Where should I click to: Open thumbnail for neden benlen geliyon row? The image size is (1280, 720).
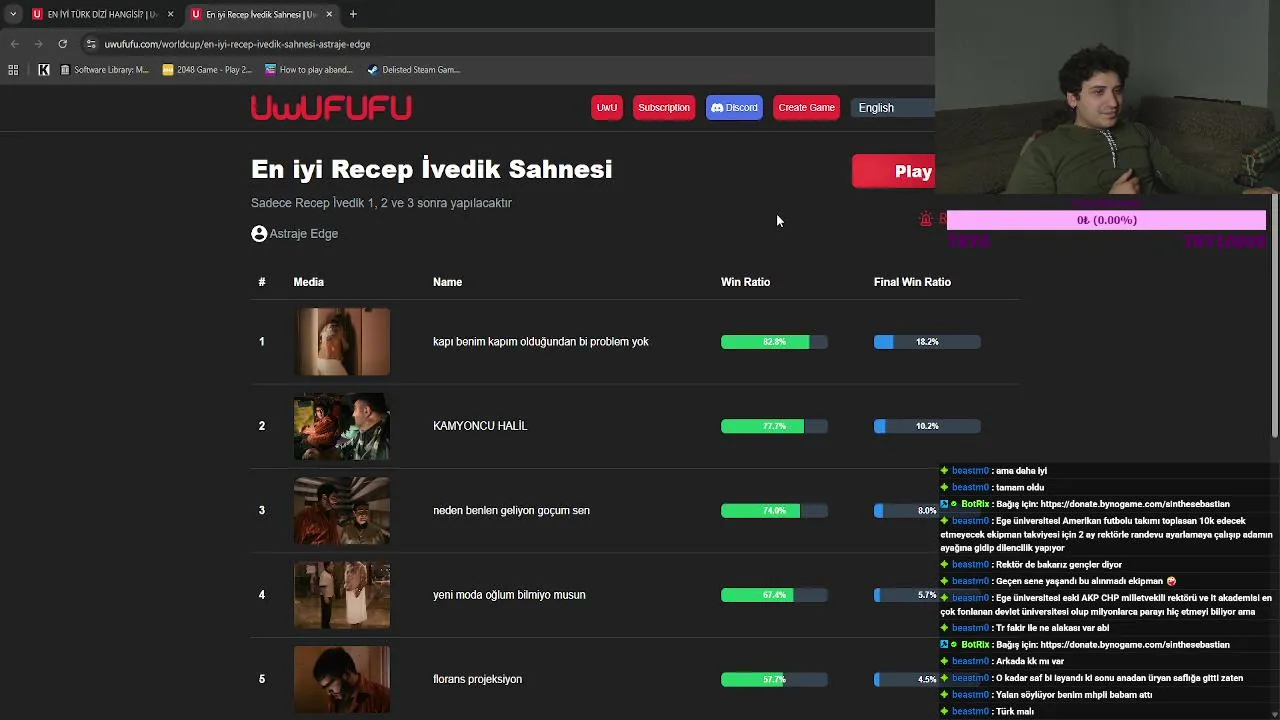point(342,510)
